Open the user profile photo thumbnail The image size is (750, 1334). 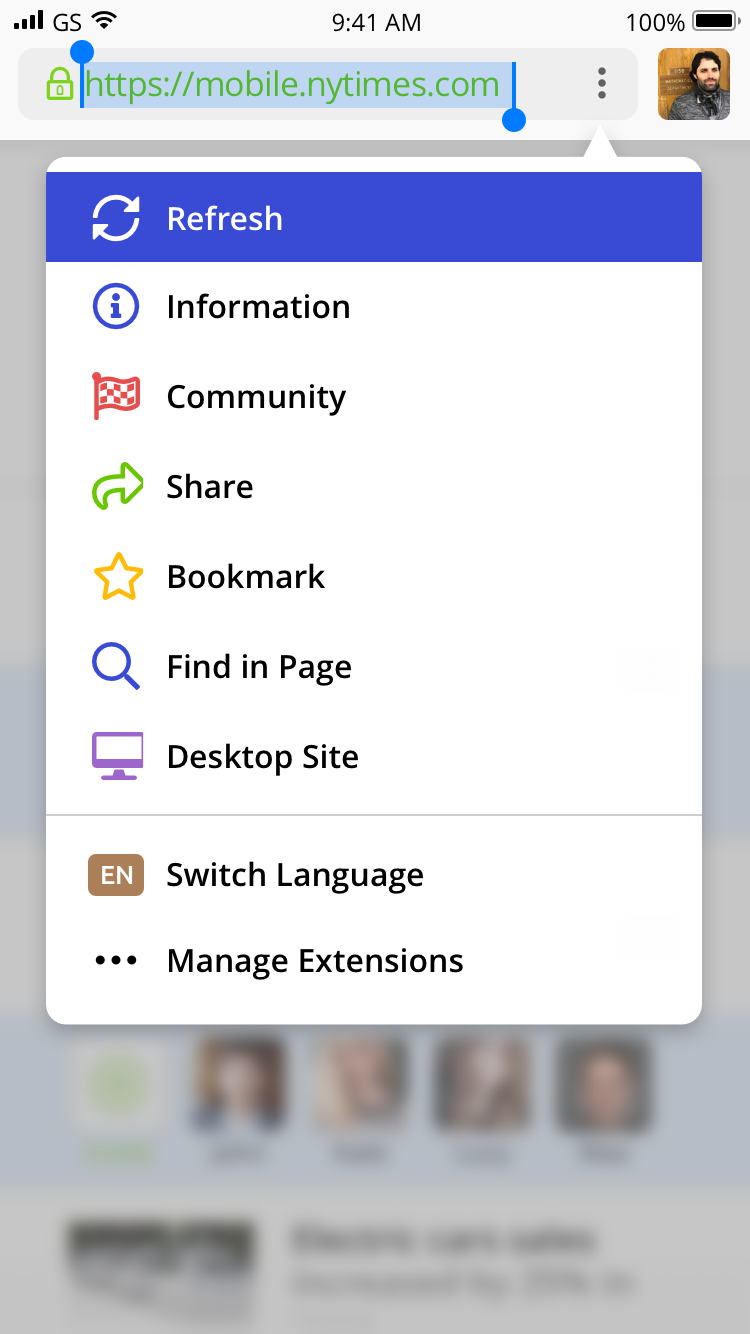(x=694, y=84)
